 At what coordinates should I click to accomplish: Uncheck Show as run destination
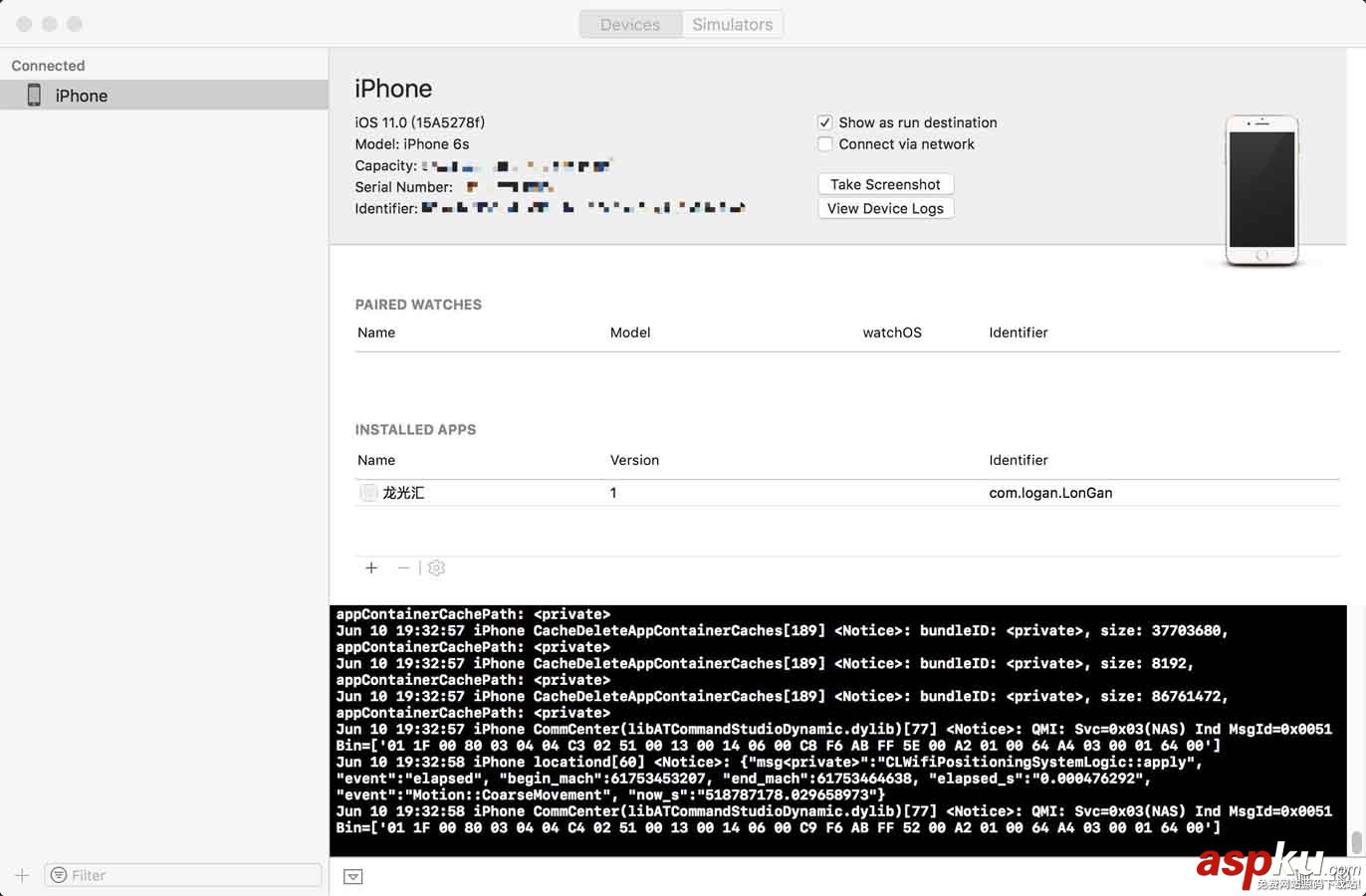(x=825, y=121)
